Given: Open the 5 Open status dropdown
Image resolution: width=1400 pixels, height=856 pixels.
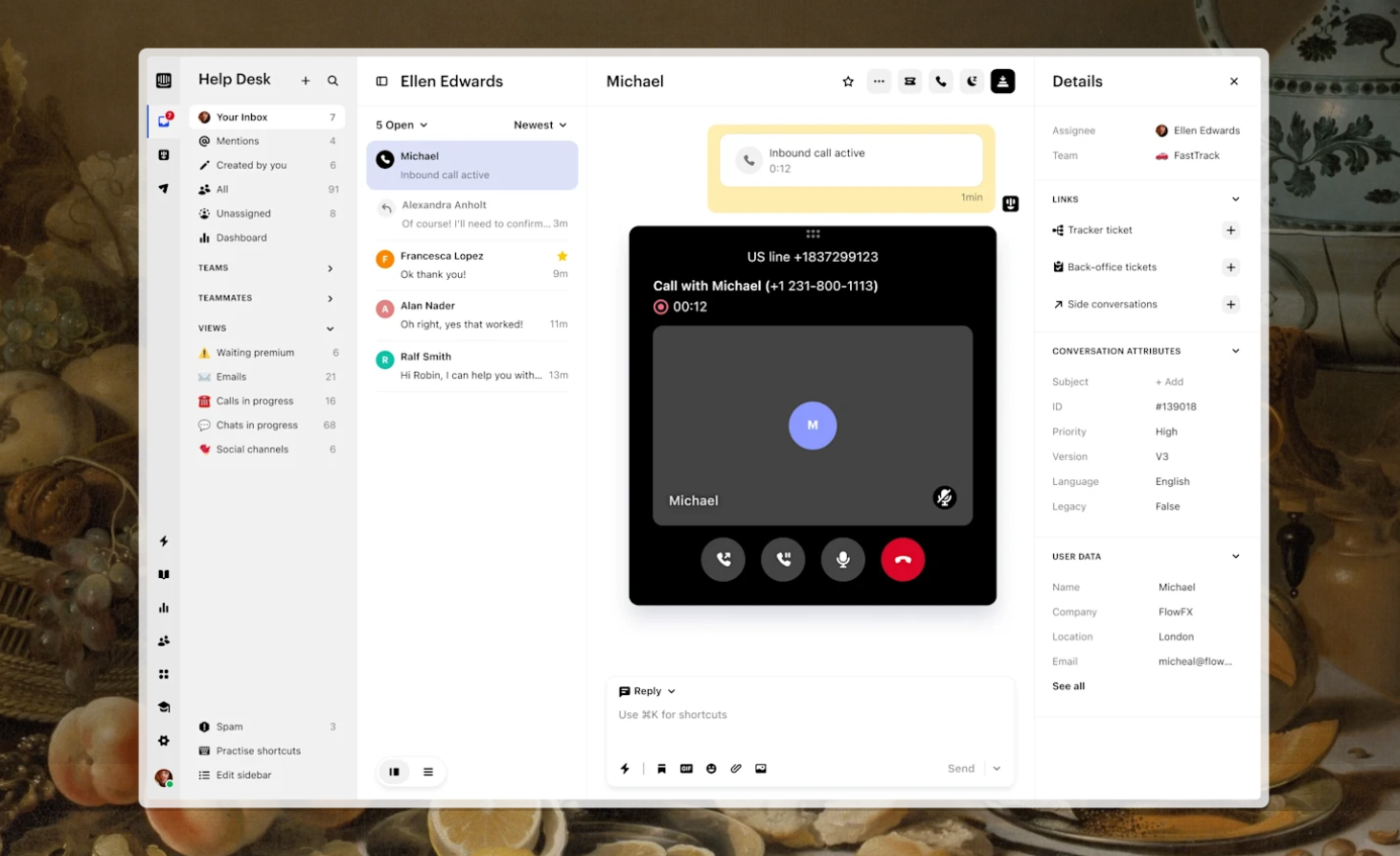Looking at the screenshot, I should point(402,125).
